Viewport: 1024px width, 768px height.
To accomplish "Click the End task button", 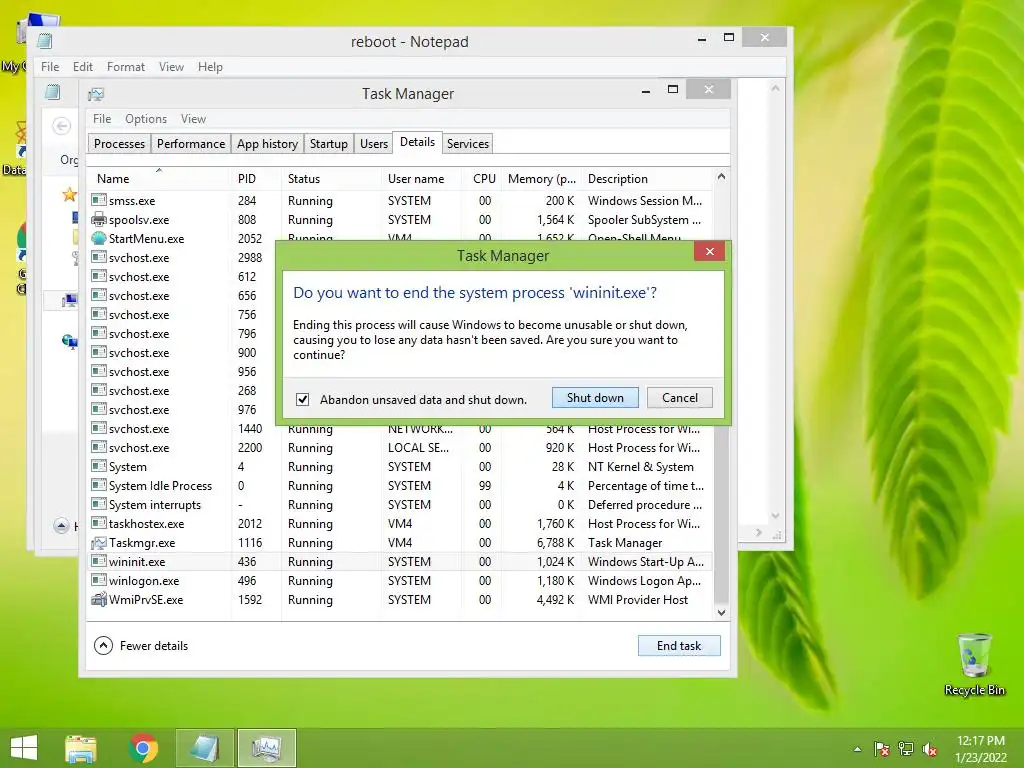I will point(679,645).
